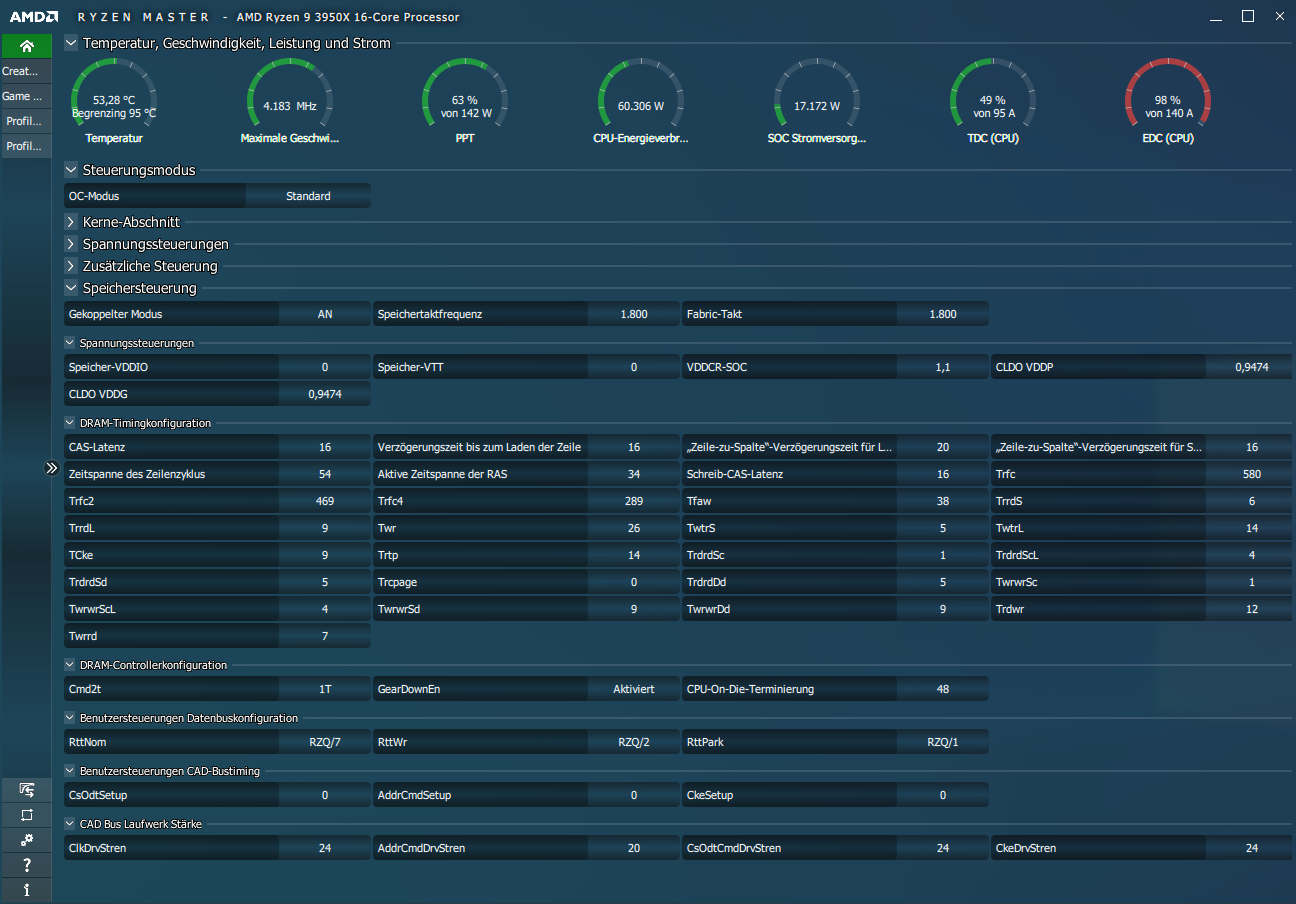Collapse the CAD Bus Laufwerk Stärke subsection

pyautogui.click(x=70, y=824)
